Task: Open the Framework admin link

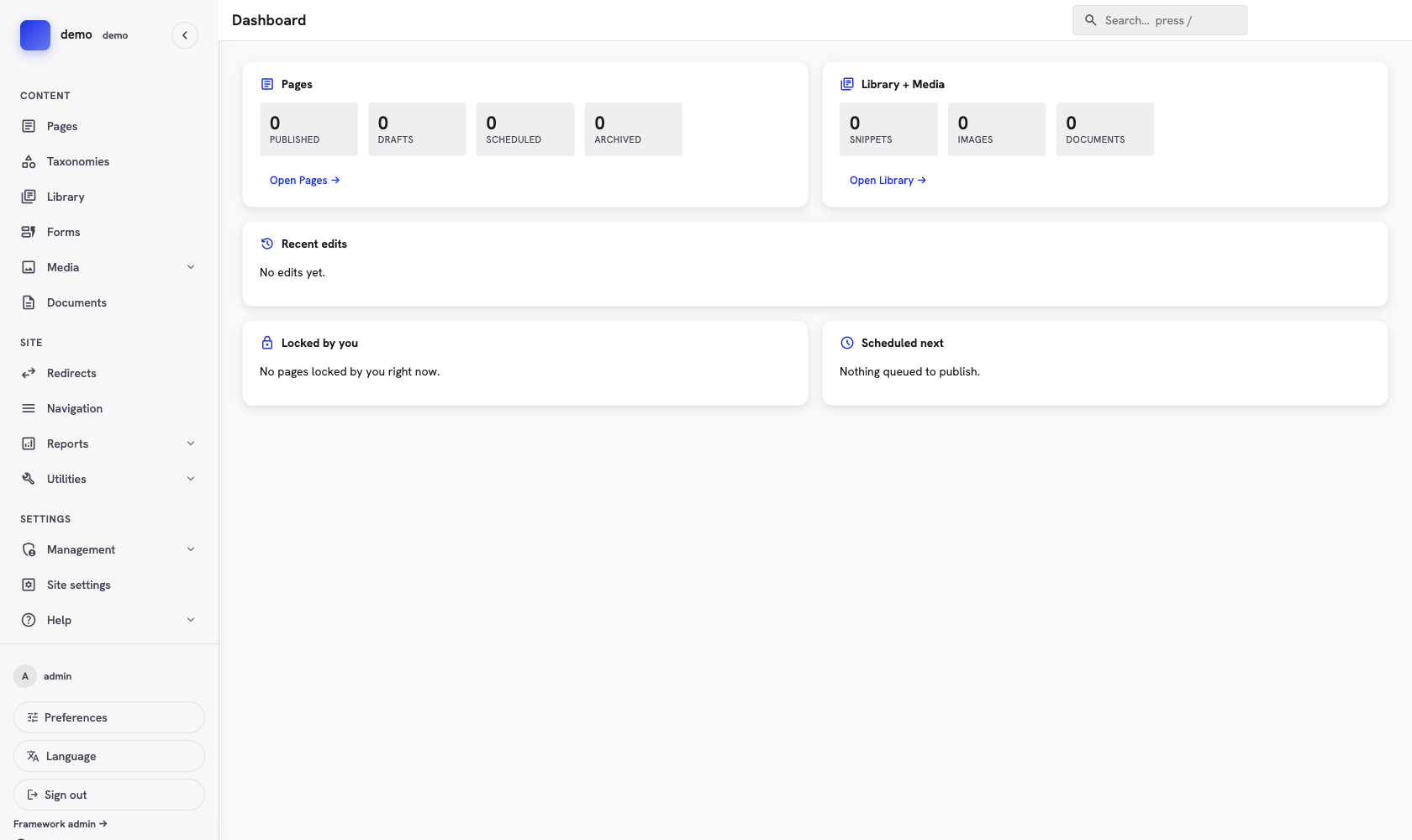Action: [x=61, y=824]
